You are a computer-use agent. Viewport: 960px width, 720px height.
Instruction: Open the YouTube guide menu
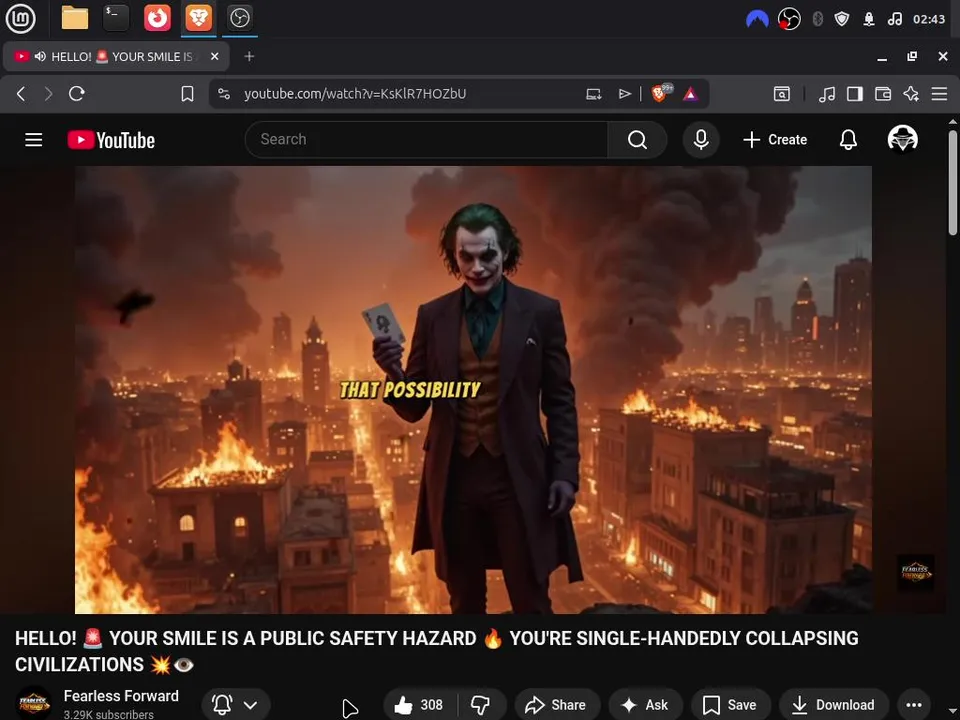34,140
